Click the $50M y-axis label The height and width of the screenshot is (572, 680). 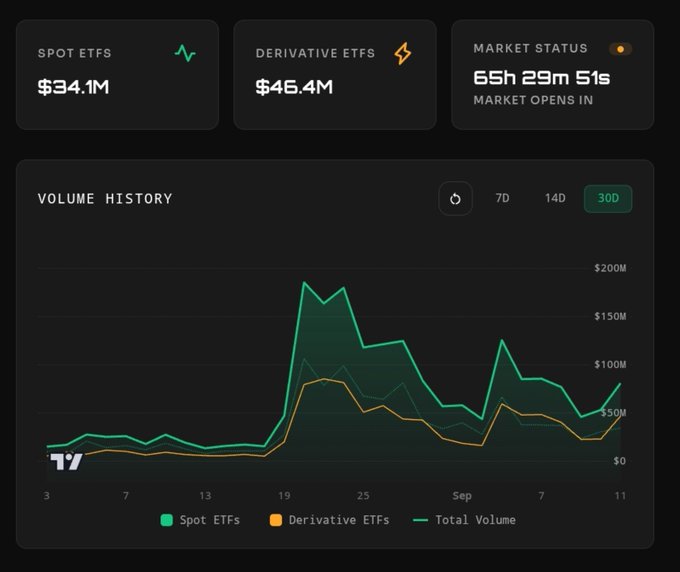click(613, 412)
